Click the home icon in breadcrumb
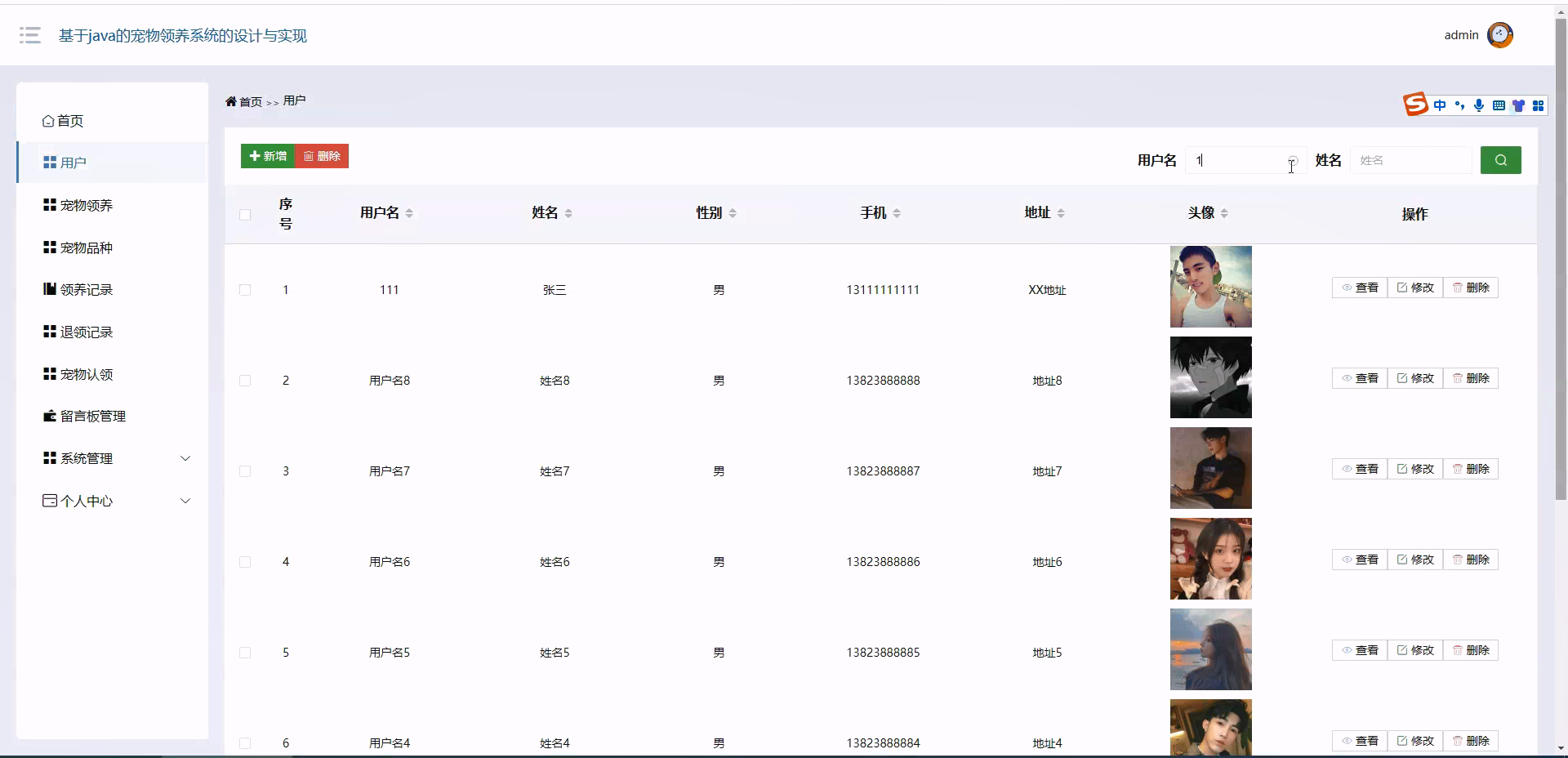Image resolution: width=1568 pixels, height=758 pixels. [x=231, y=101]
